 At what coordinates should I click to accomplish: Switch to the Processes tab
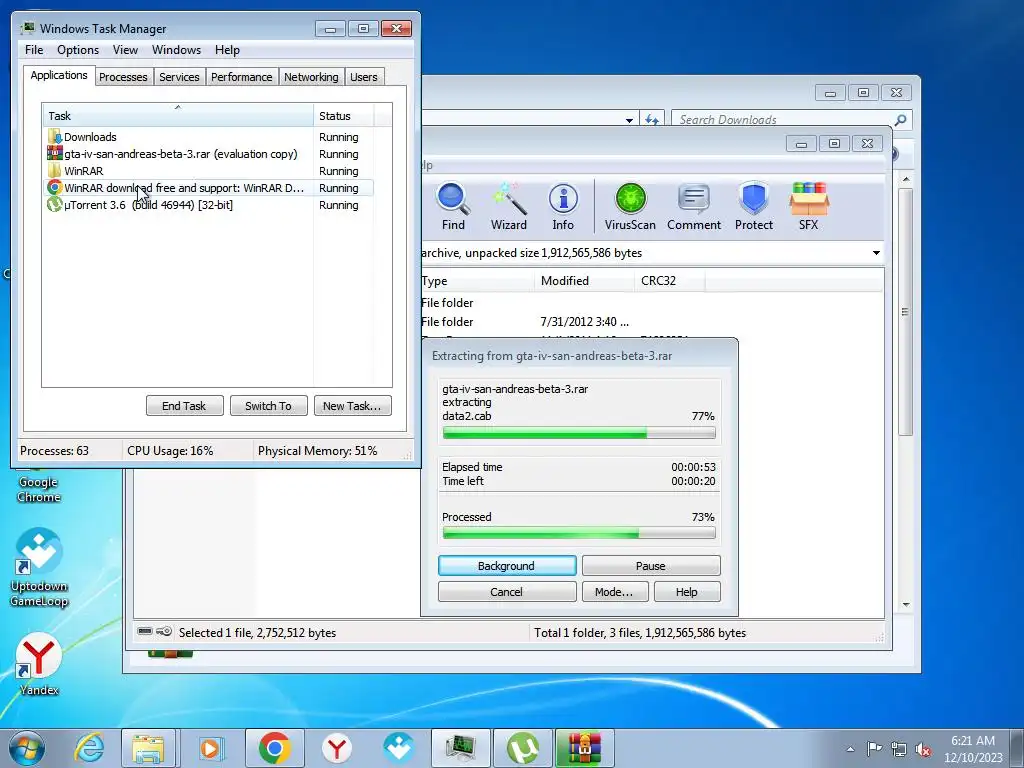[123, 77]
